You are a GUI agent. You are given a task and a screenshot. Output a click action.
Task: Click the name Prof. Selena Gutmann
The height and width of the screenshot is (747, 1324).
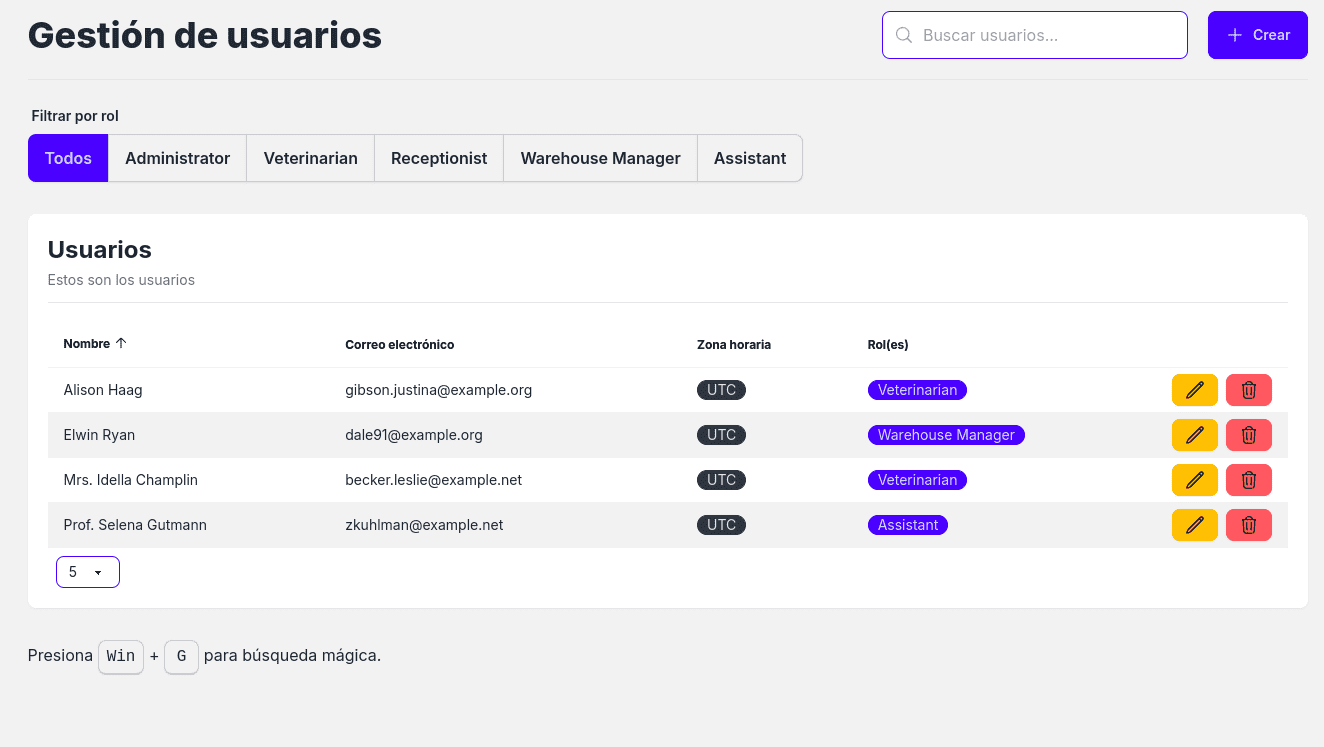pos(135,525)
